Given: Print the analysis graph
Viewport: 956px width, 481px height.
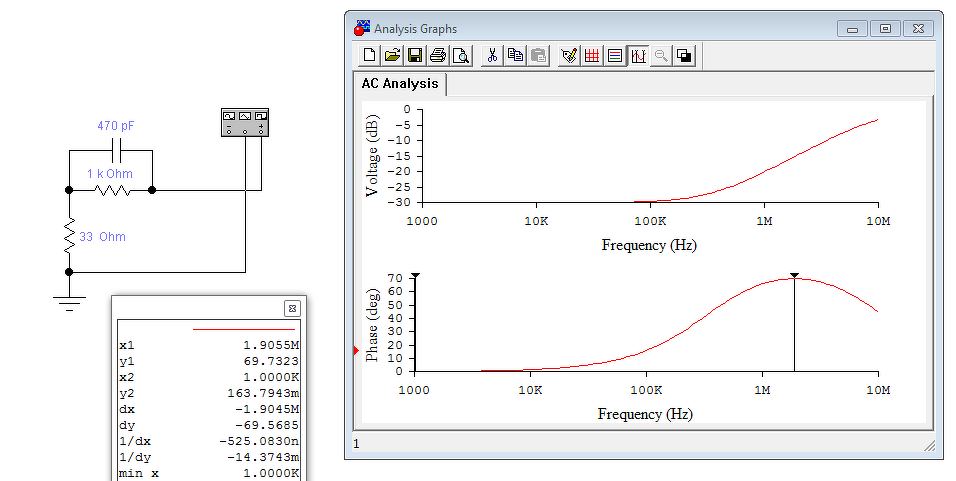Looking at the screenshot, I should 438,55.
